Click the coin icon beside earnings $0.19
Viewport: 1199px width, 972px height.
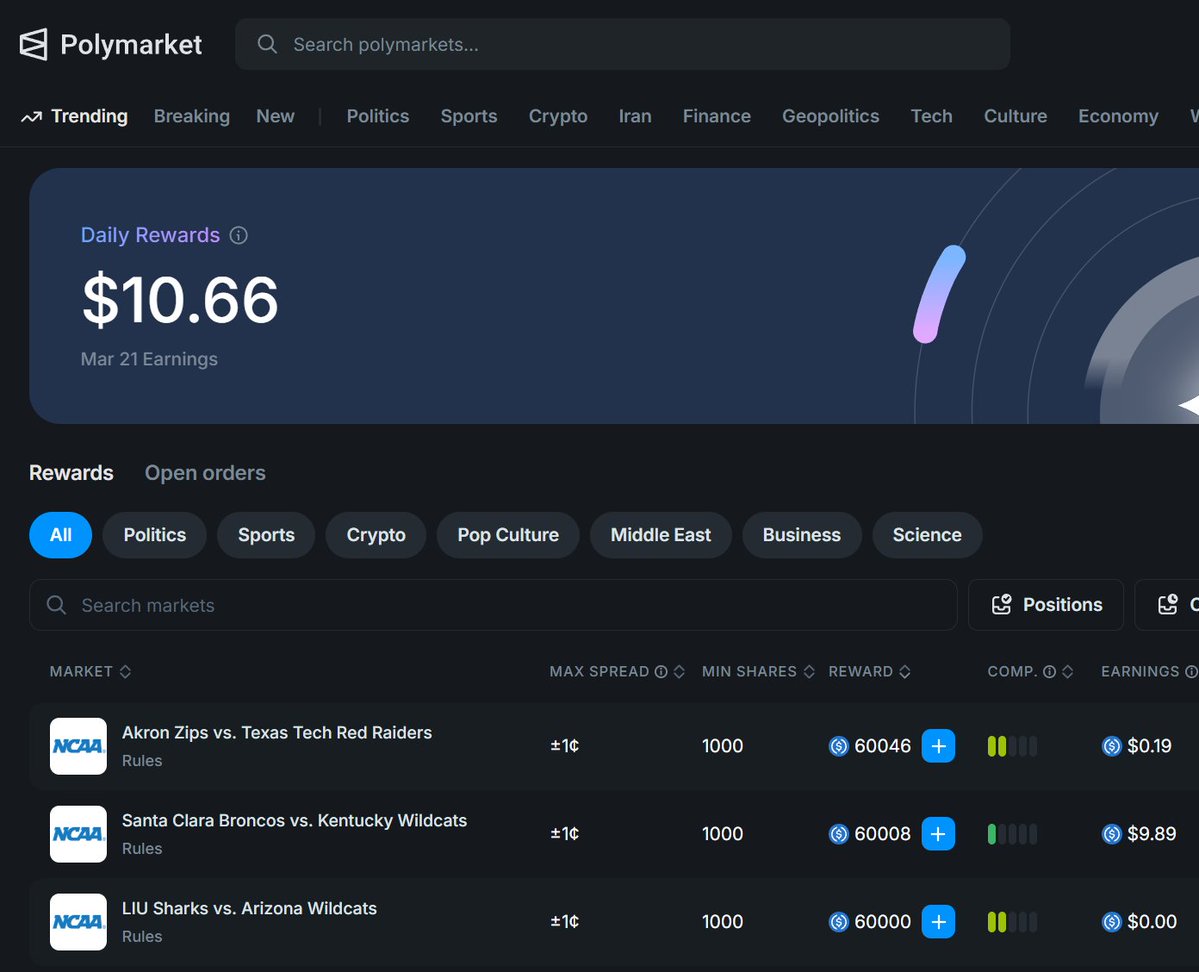[x=1112, y=746]
